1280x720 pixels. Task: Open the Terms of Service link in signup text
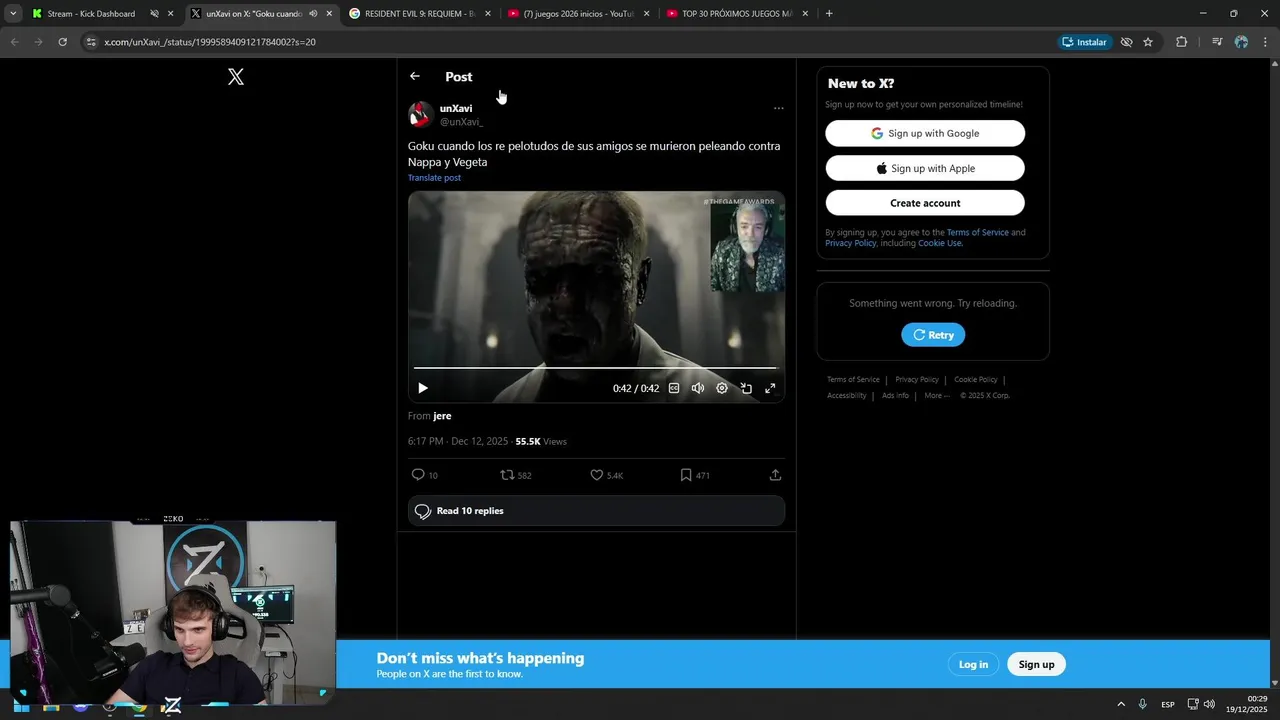978,232
